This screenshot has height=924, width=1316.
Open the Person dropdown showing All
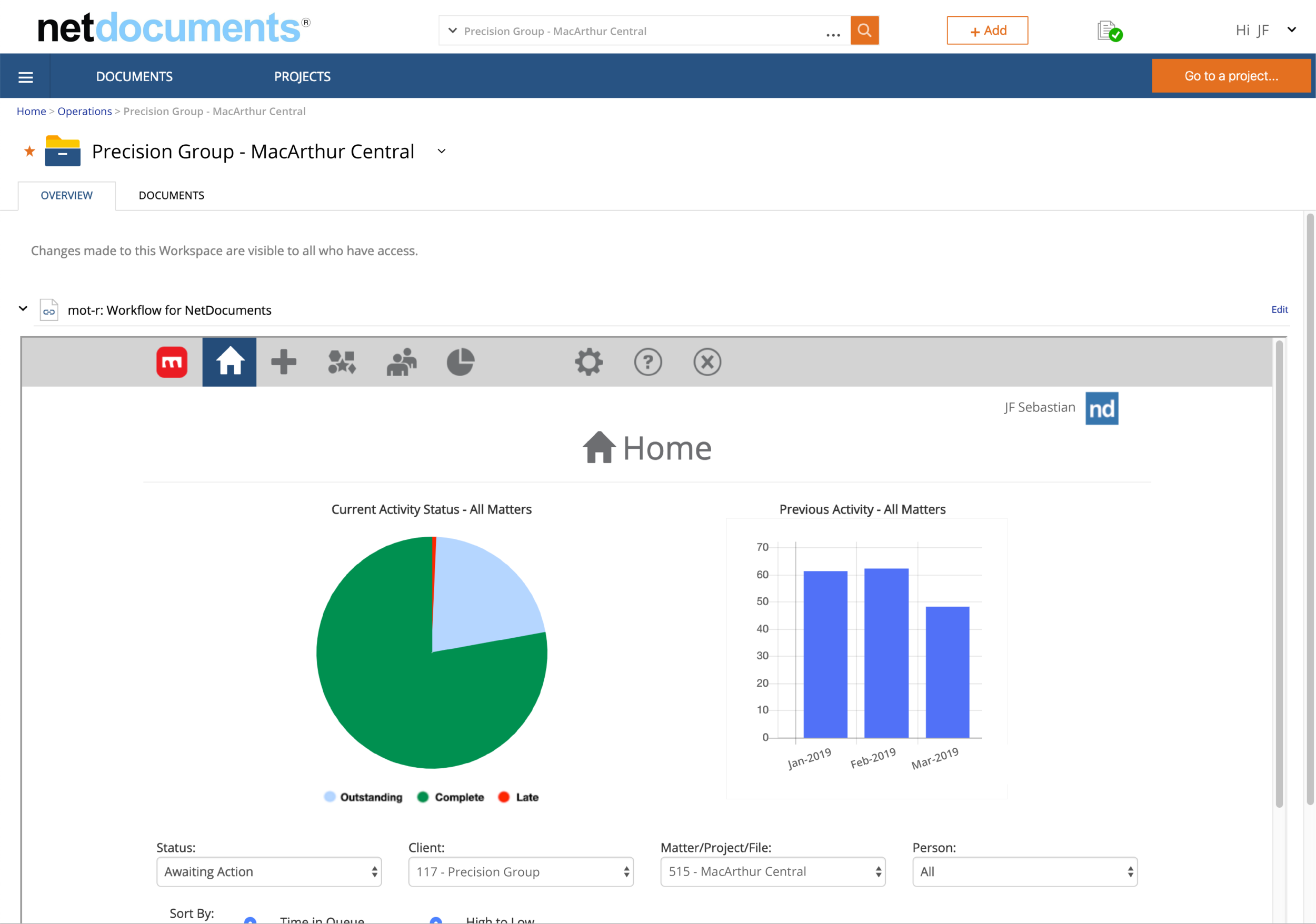1025,871
